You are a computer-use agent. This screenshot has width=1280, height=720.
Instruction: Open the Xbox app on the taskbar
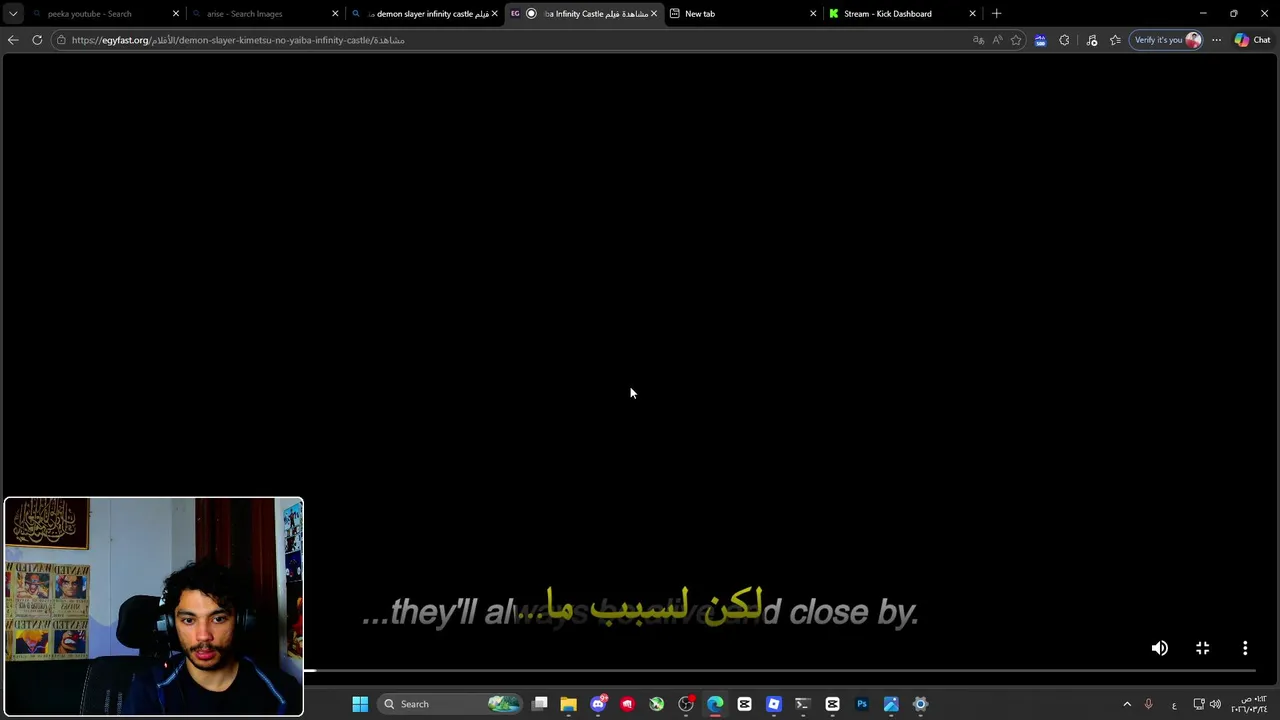point(656,704)
